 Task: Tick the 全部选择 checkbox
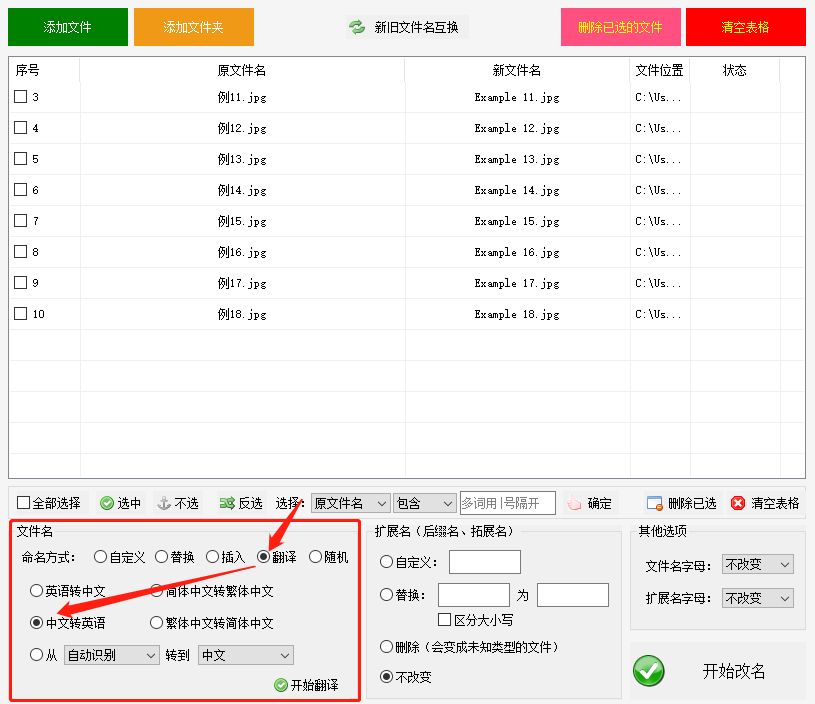tap(23, 503)
